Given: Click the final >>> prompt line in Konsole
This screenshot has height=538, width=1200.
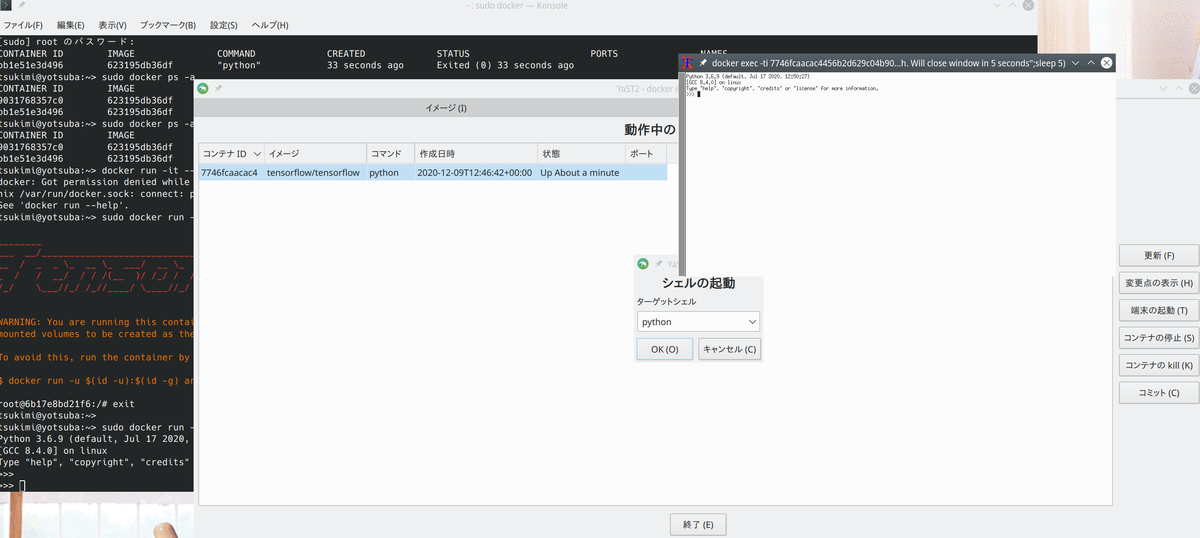Looking at the screenshot, I should pos(12,485).
